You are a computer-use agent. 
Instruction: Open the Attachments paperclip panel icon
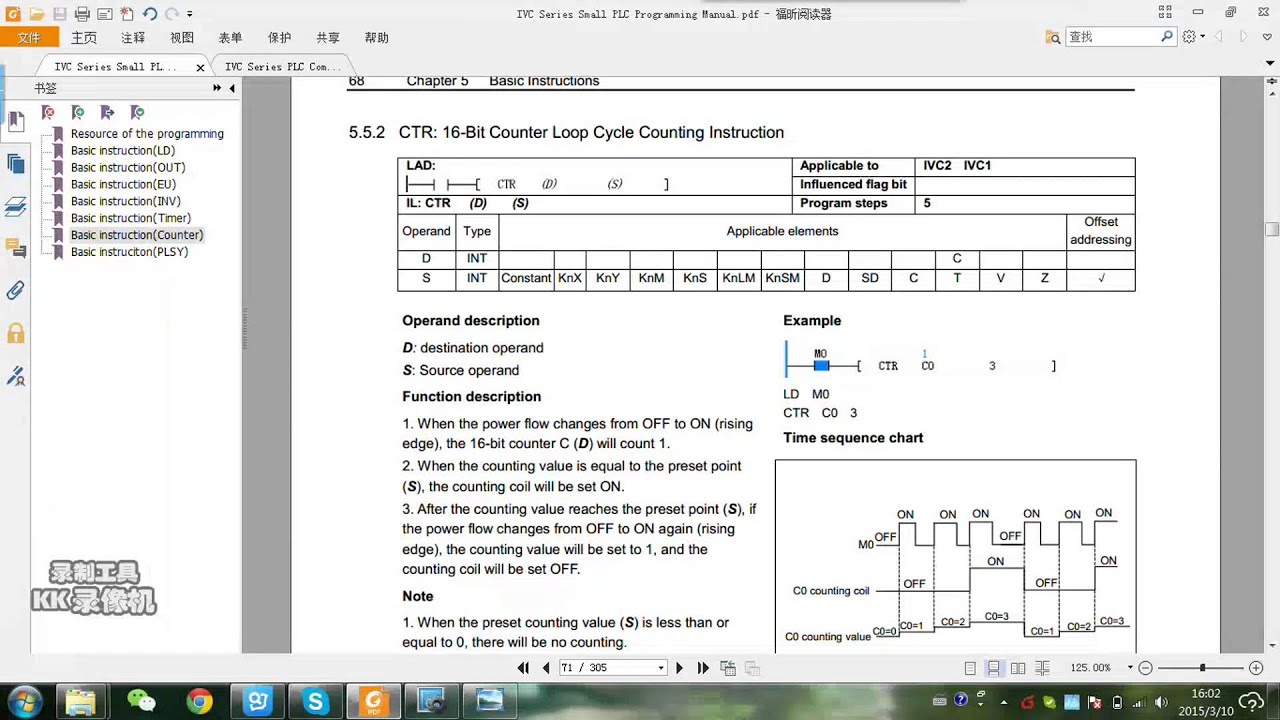[15, 291]
